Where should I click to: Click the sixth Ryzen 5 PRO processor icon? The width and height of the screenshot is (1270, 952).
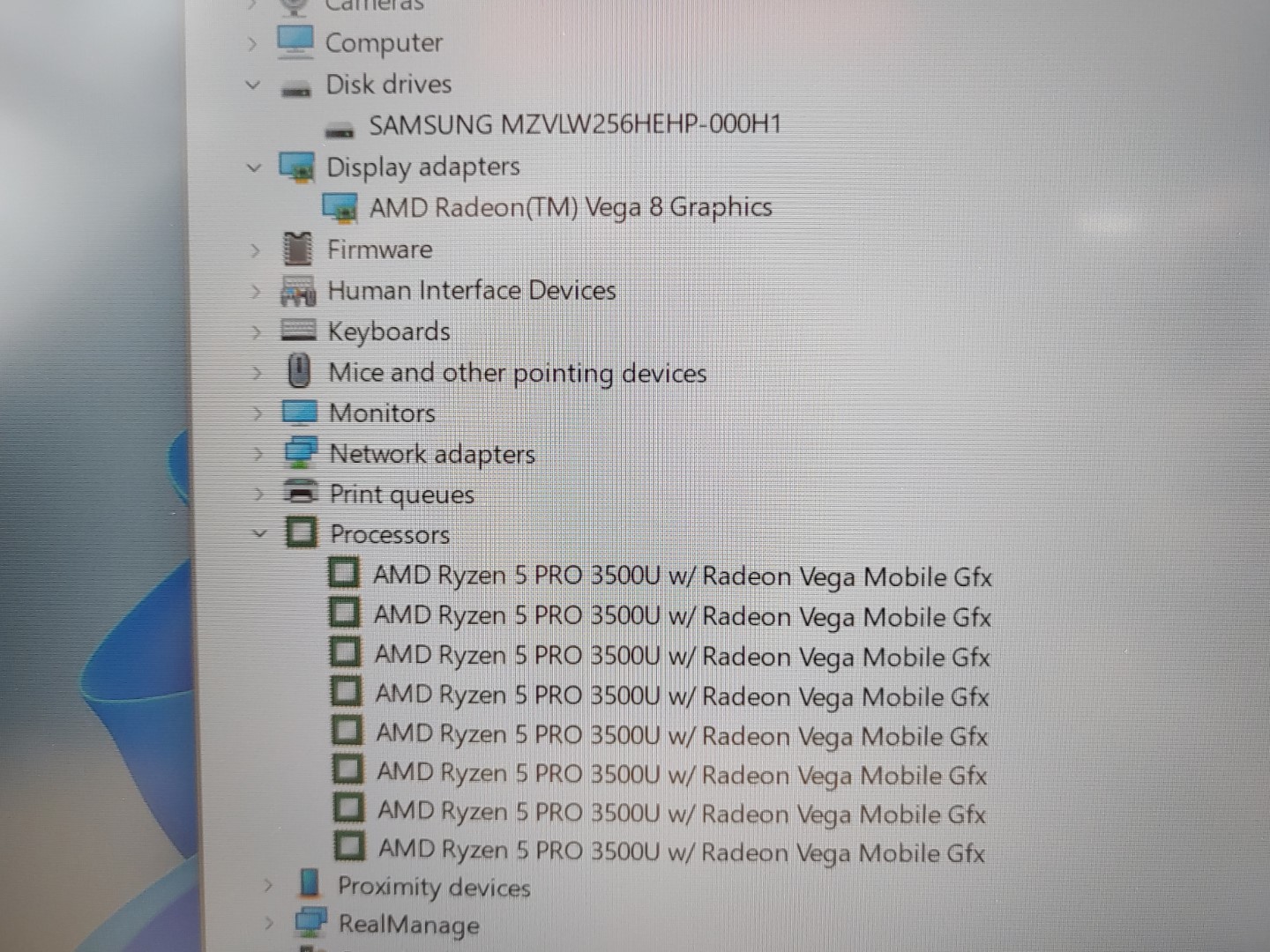click(x=348, y=770)
